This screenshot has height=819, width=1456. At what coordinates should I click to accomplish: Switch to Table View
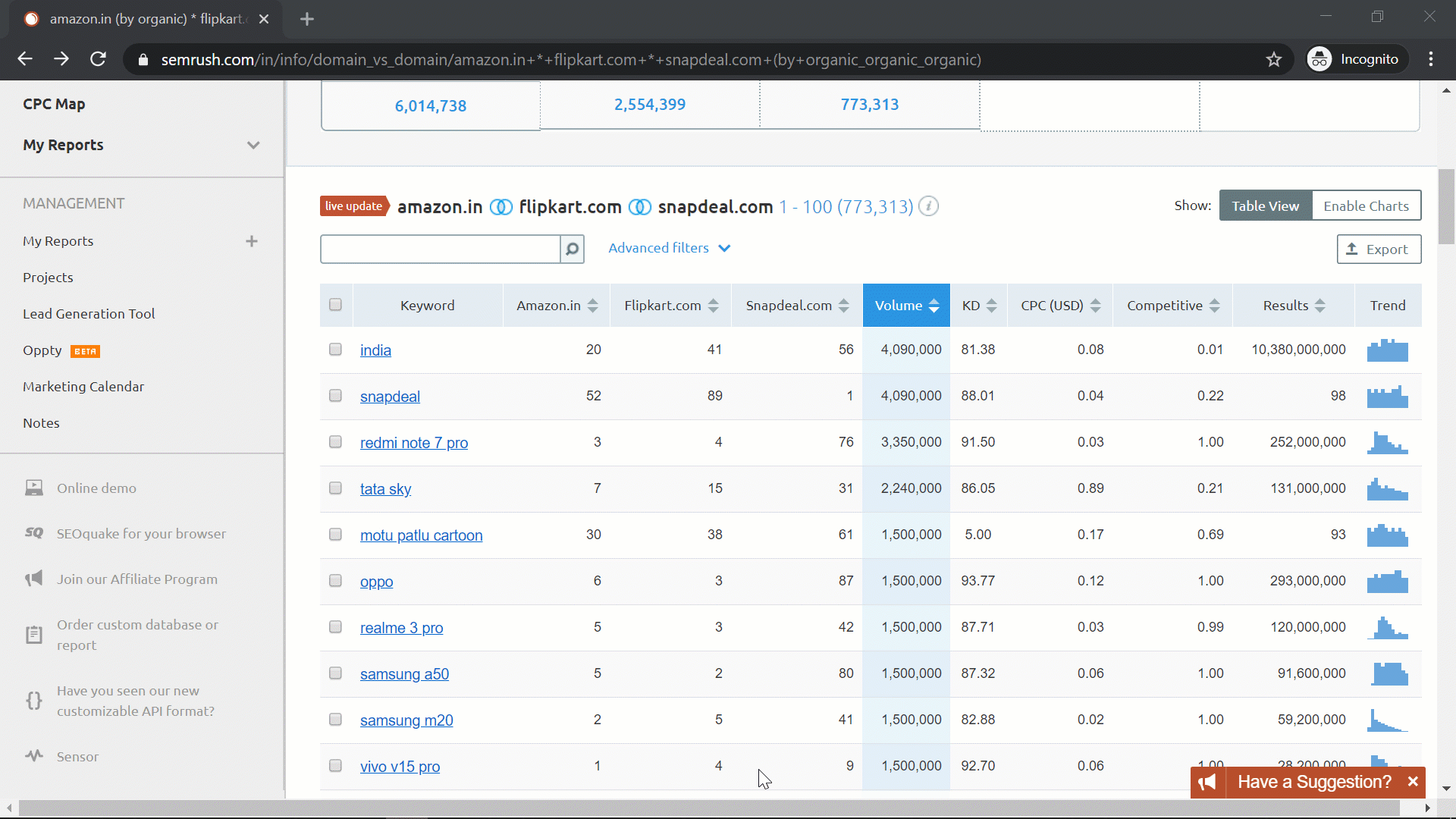point(1266,206)
